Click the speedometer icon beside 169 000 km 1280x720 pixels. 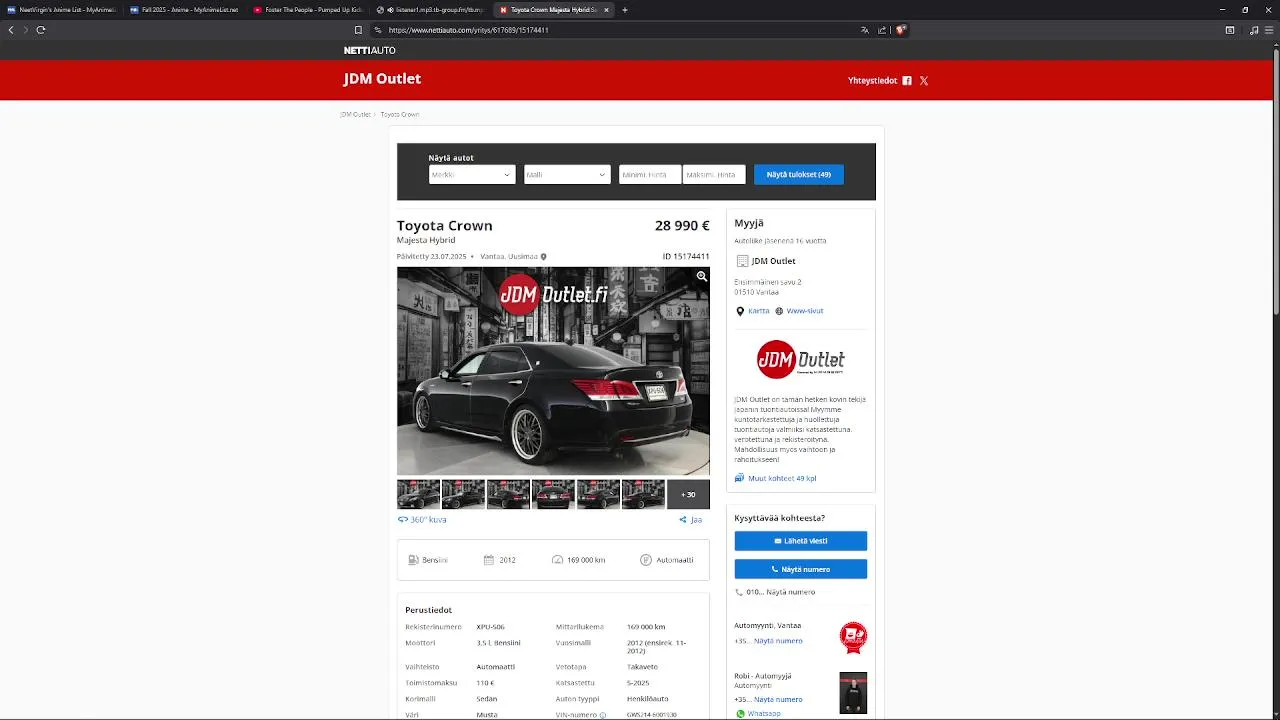click(557, 560)
